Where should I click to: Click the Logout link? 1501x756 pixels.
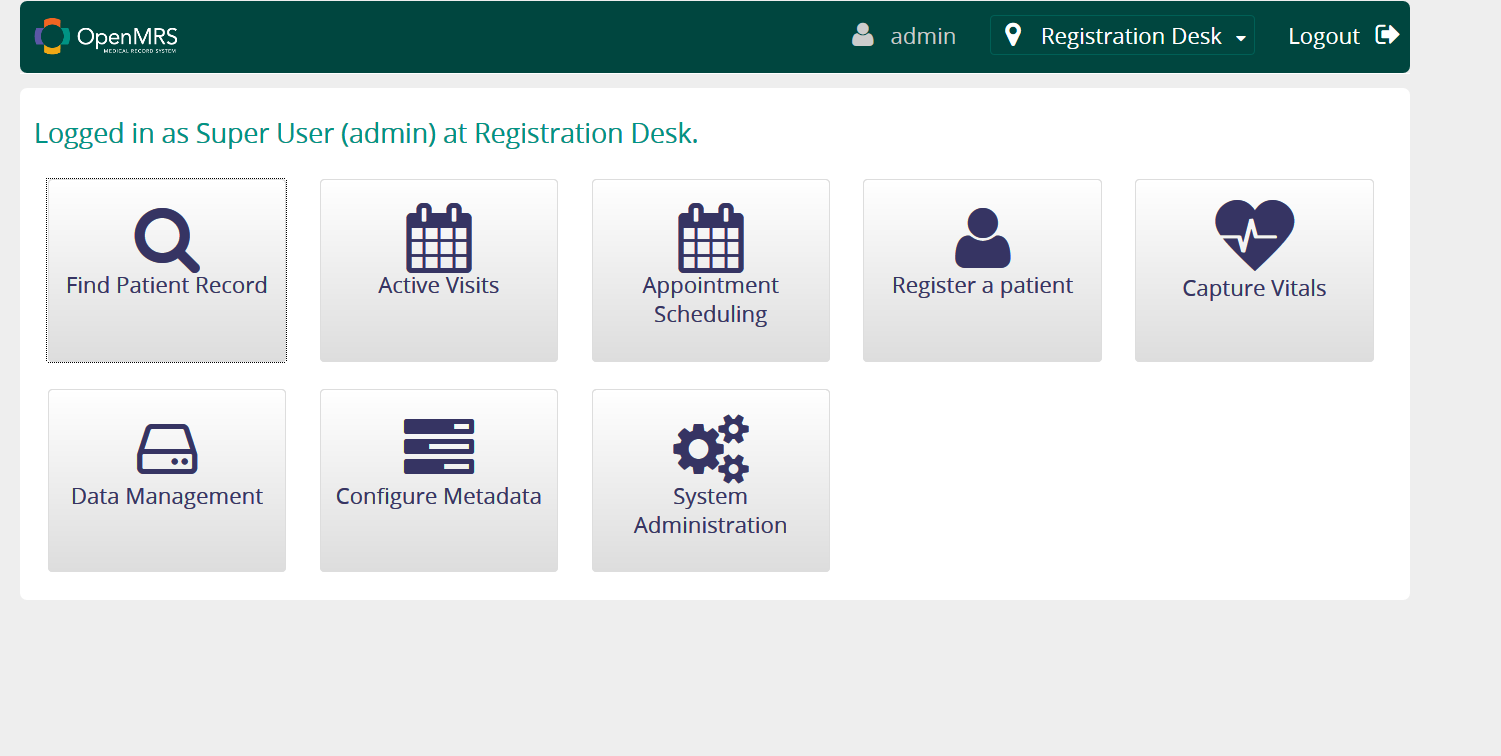click(x=1343, y=36)
